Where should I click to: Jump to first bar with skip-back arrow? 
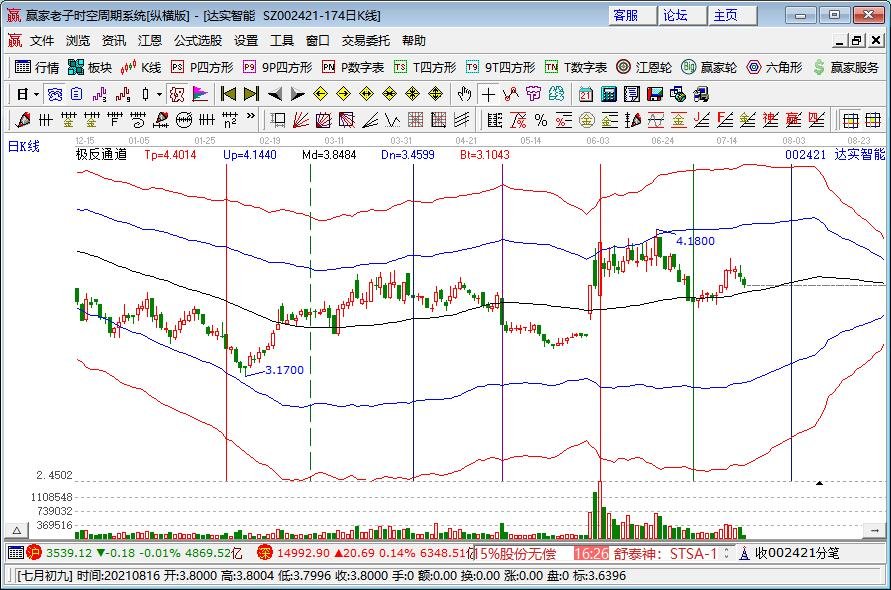point(228,94)
